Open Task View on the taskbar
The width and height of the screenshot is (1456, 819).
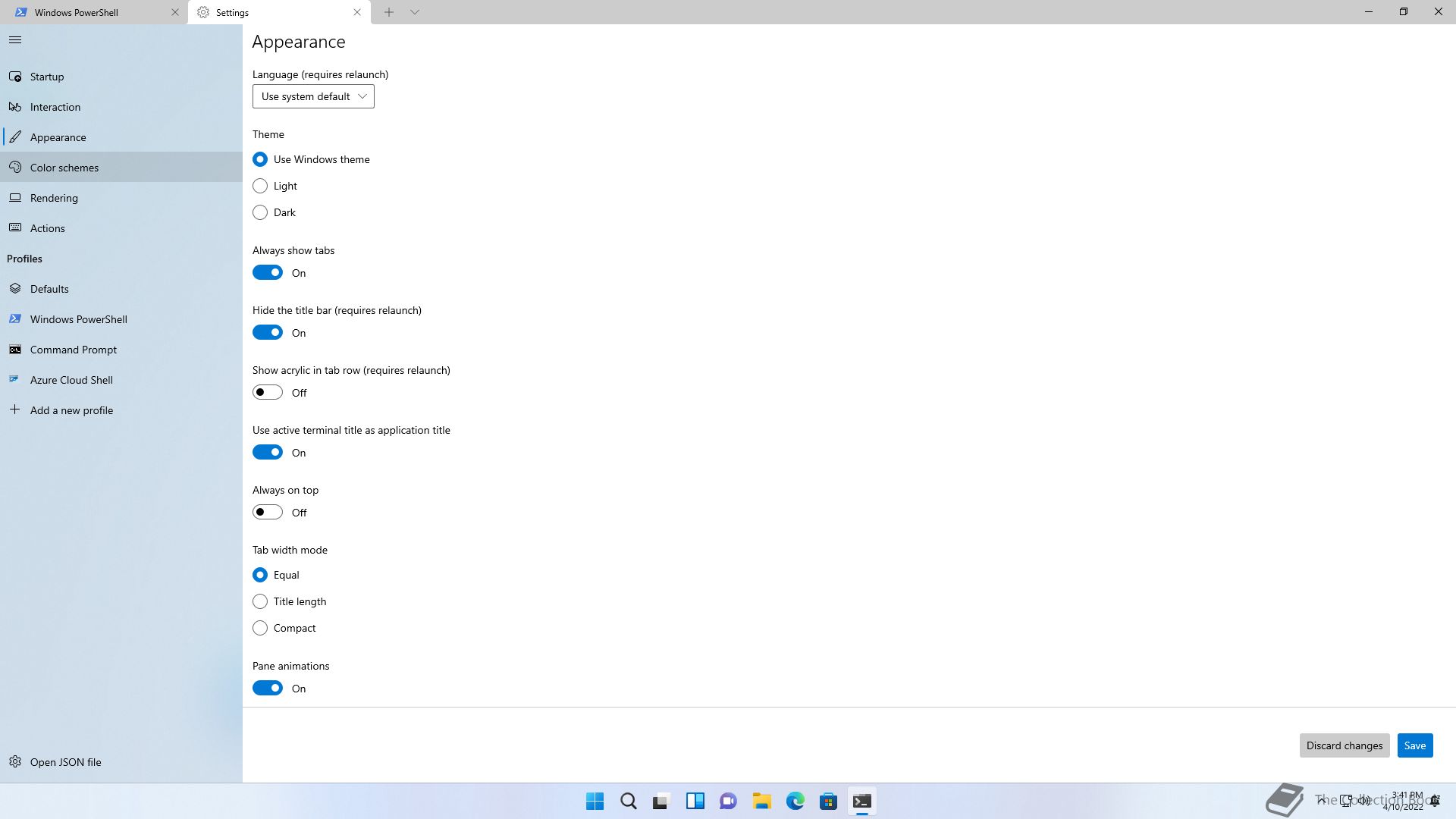[x=662, y=801]
